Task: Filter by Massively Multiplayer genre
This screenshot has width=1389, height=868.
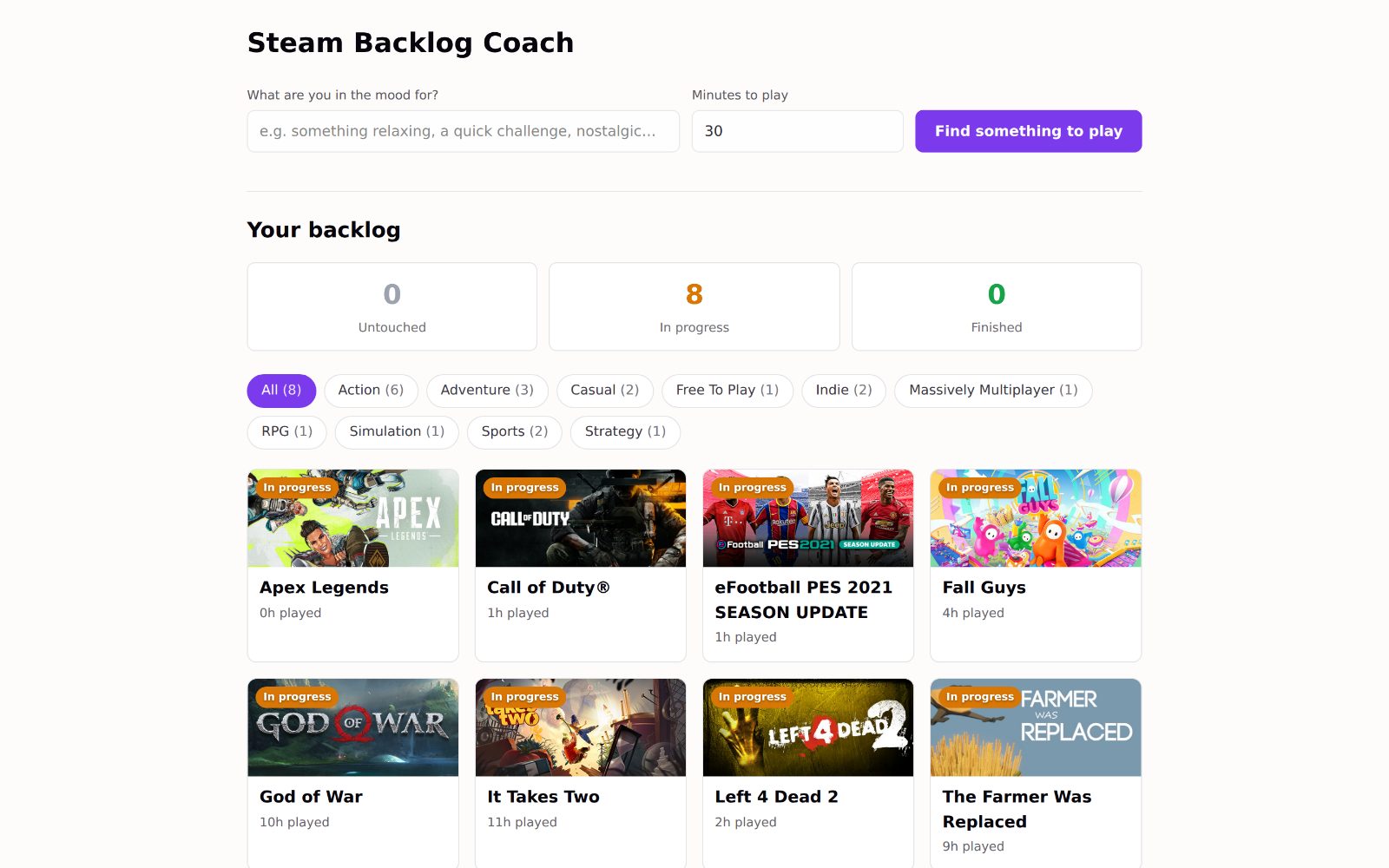Action: [993, 391]
